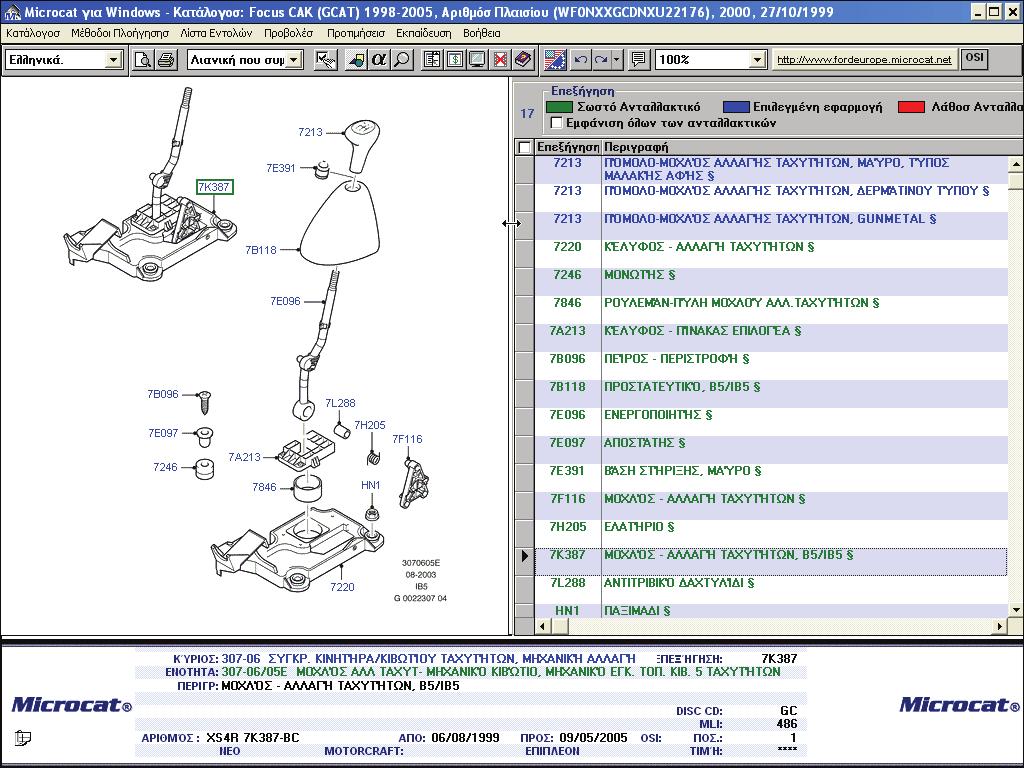Image resolution: width=1024 pixels, height=768 pixels.
Task: Expand the small arrow beside the redo icon
Action: [x=616, y=60]
